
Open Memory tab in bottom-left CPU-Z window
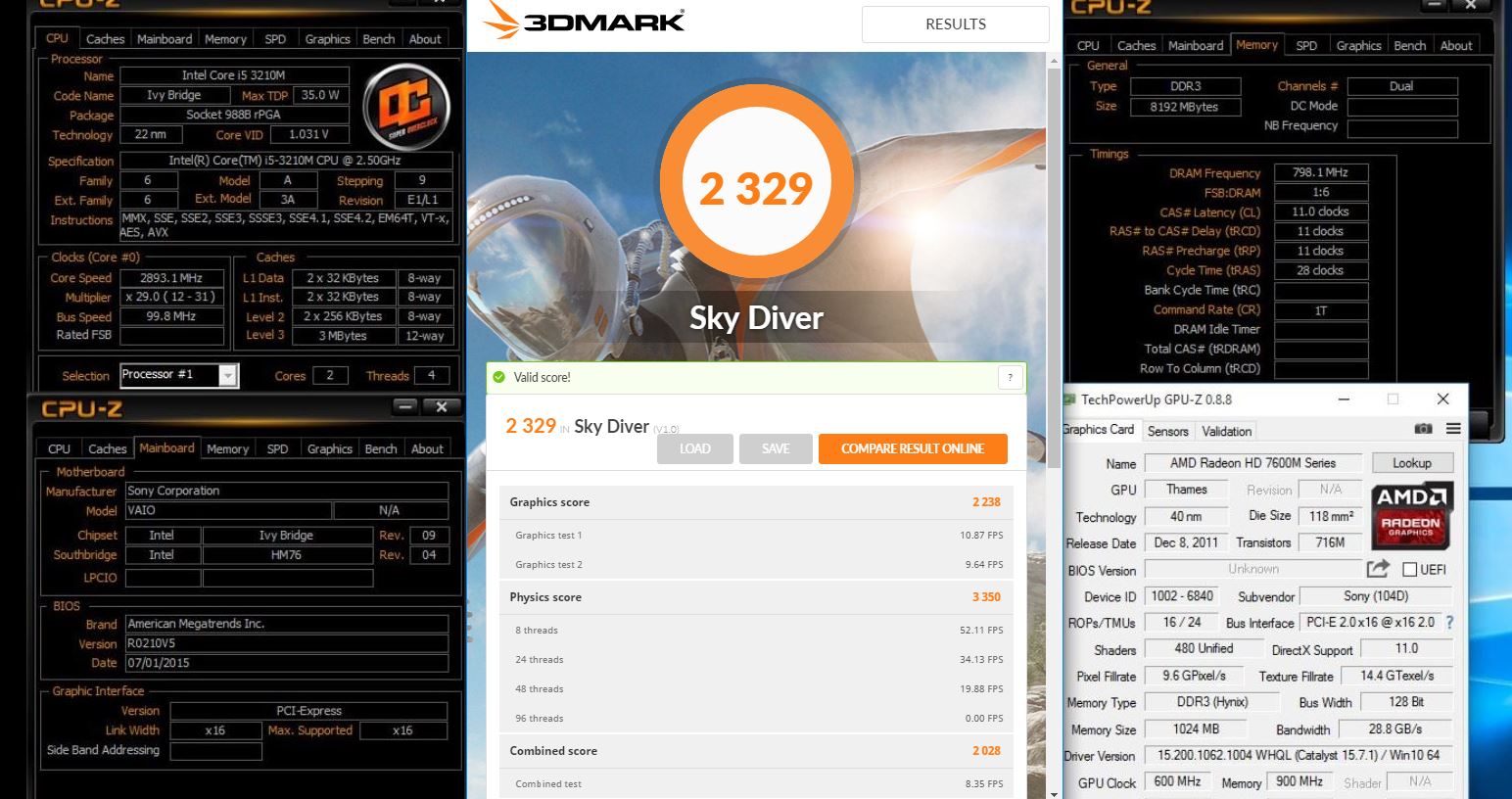(227, 448)
